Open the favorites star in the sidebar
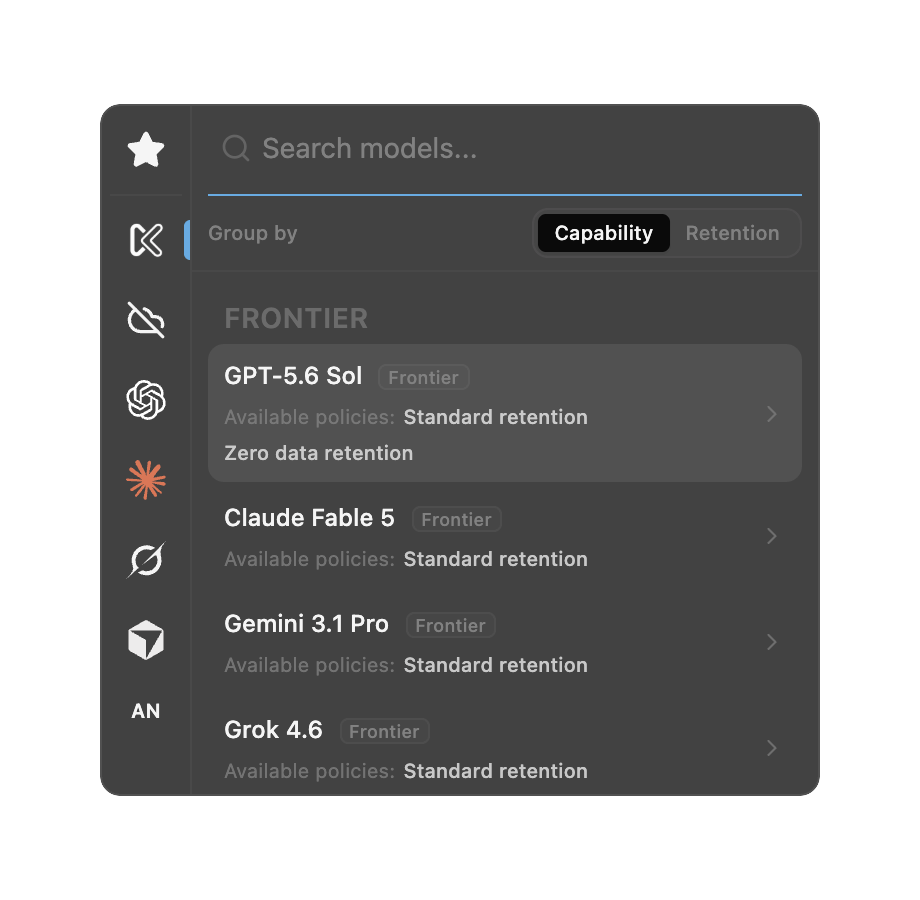The height and width of the screenshot is (900, 920). click(146, 150)
